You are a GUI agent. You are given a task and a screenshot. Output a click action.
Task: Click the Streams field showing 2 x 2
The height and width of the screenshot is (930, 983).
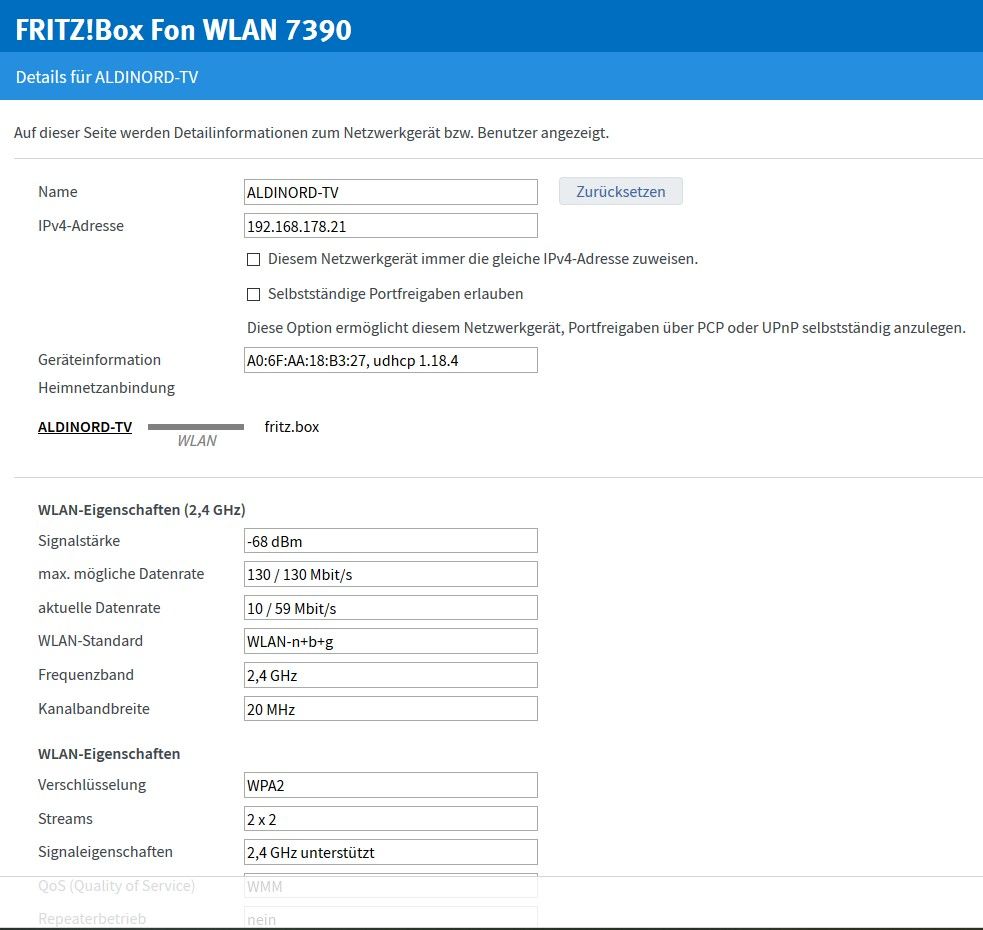tap(390, 819)
